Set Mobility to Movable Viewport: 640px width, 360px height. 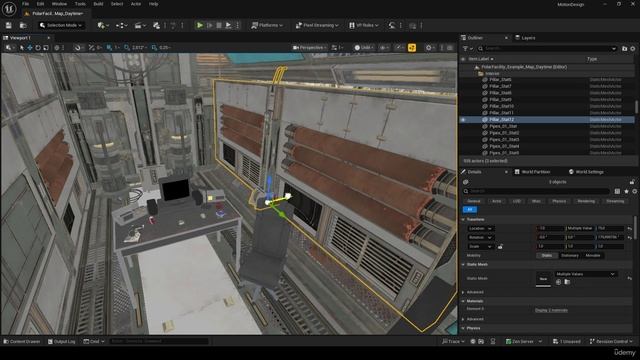click(593, 256)
